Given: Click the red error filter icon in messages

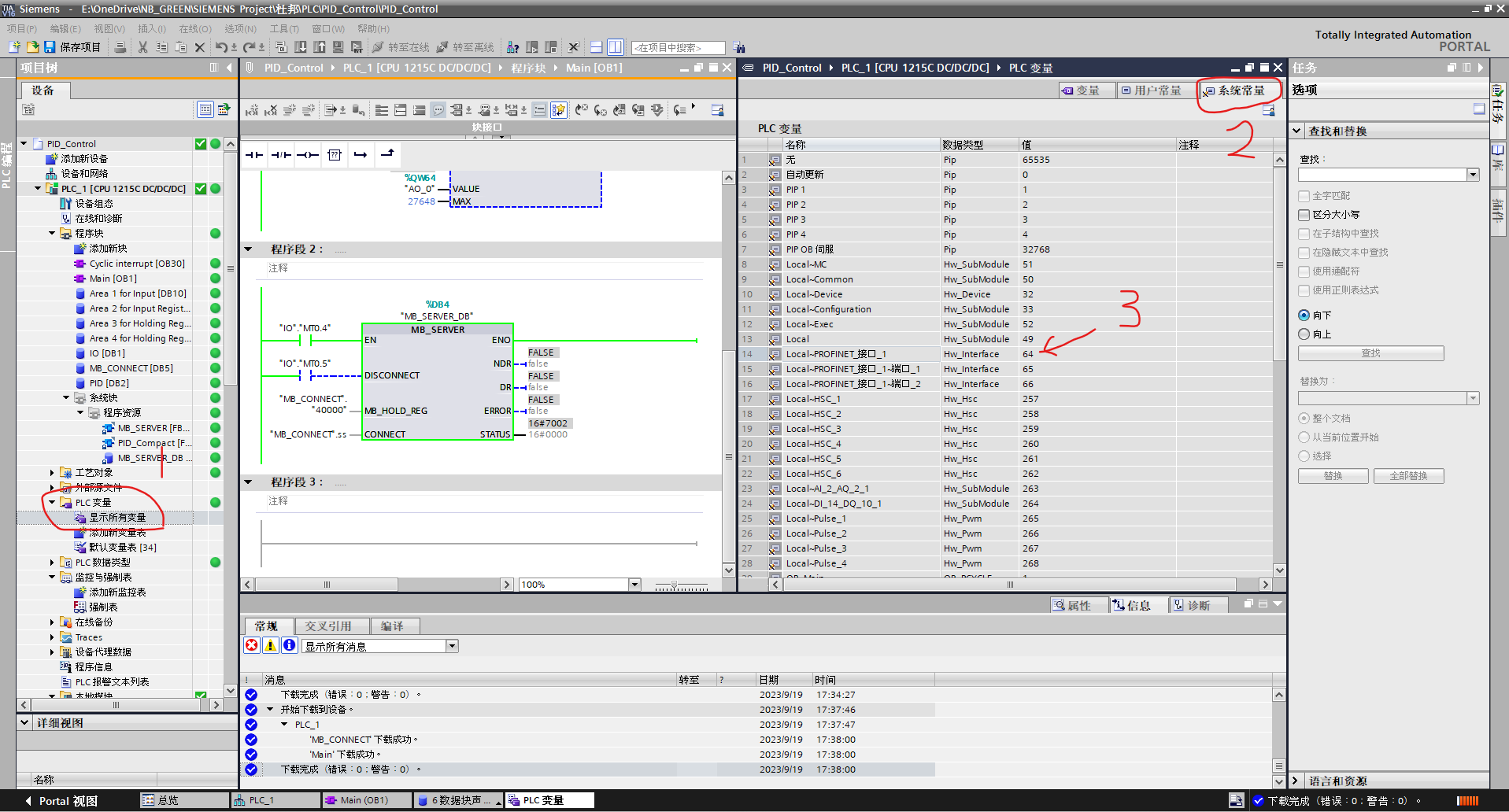Looking at the screenshot, I should coord(252,645).
